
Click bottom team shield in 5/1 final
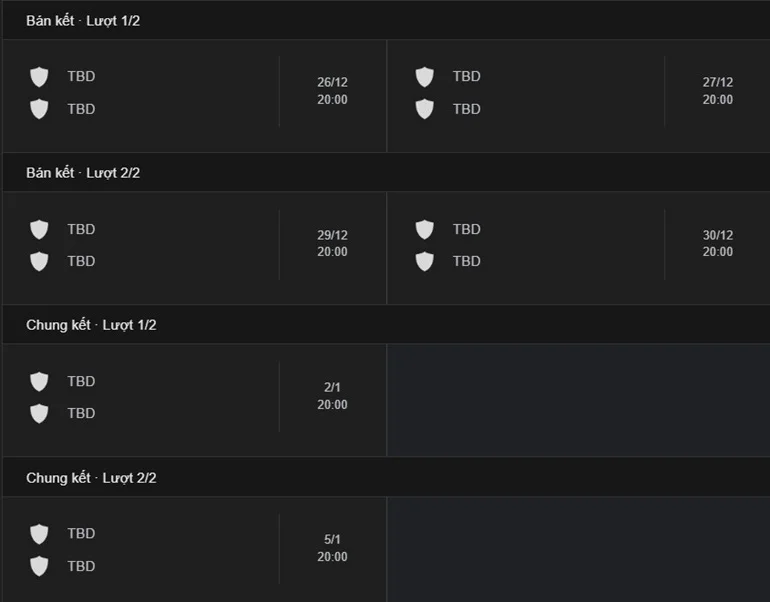(39, 566)
